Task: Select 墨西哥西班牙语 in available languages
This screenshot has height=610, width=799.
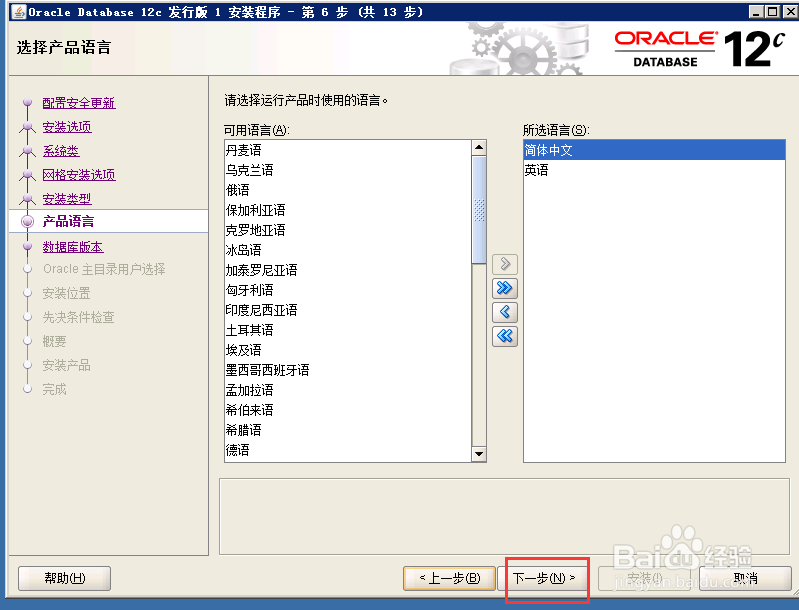Action: (x=348, y=369)
